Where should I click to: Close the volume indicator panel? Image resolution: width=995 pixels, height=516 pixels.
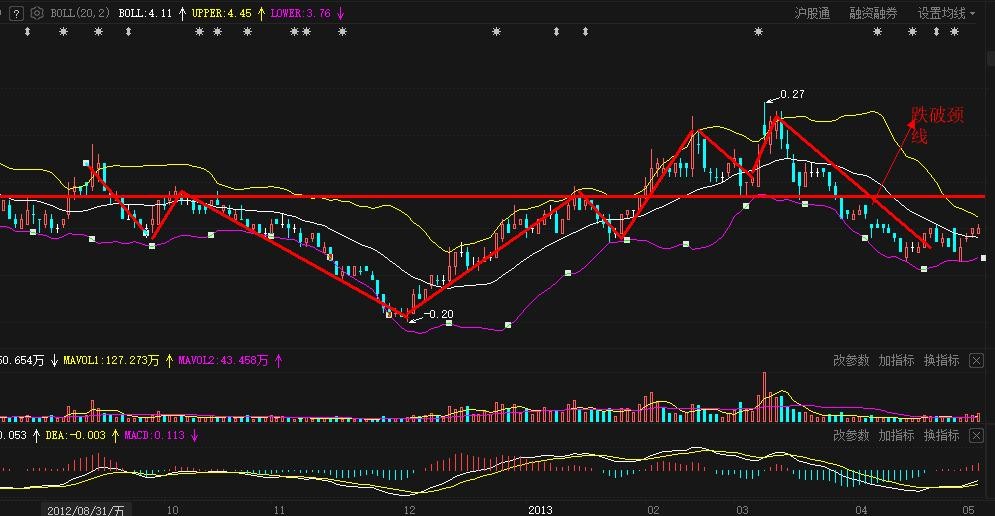tap(976, 361)
